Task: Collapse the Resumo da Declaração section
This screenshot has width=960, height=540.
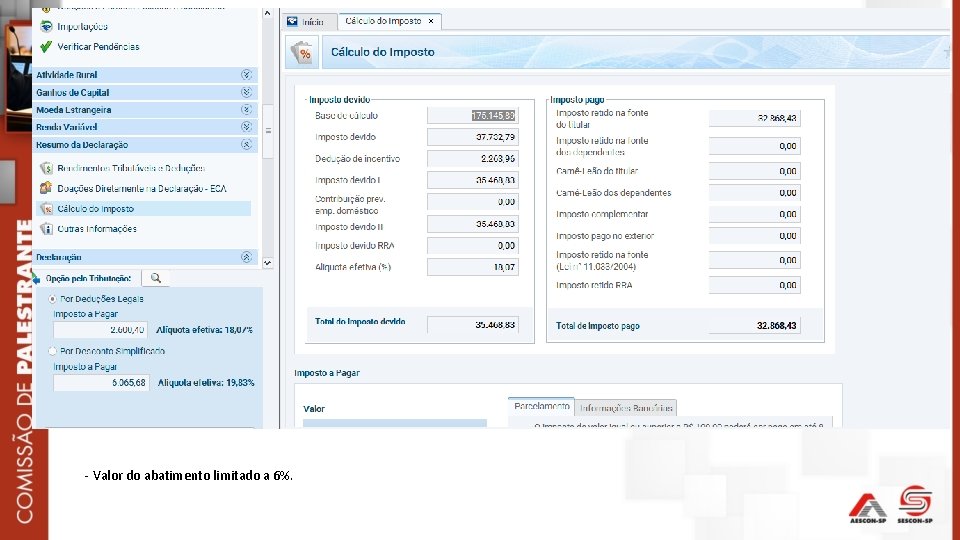Action: point(246,144)
